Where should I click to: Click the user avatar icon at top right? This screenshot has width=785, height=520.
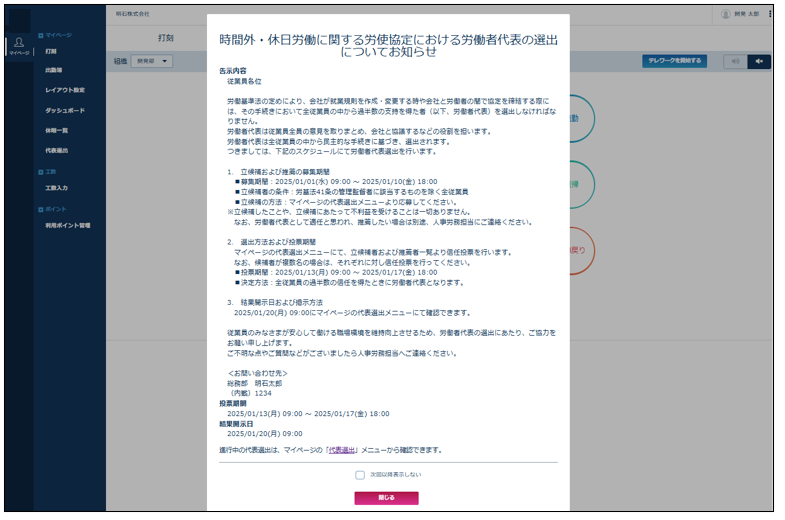coord(725,14)
